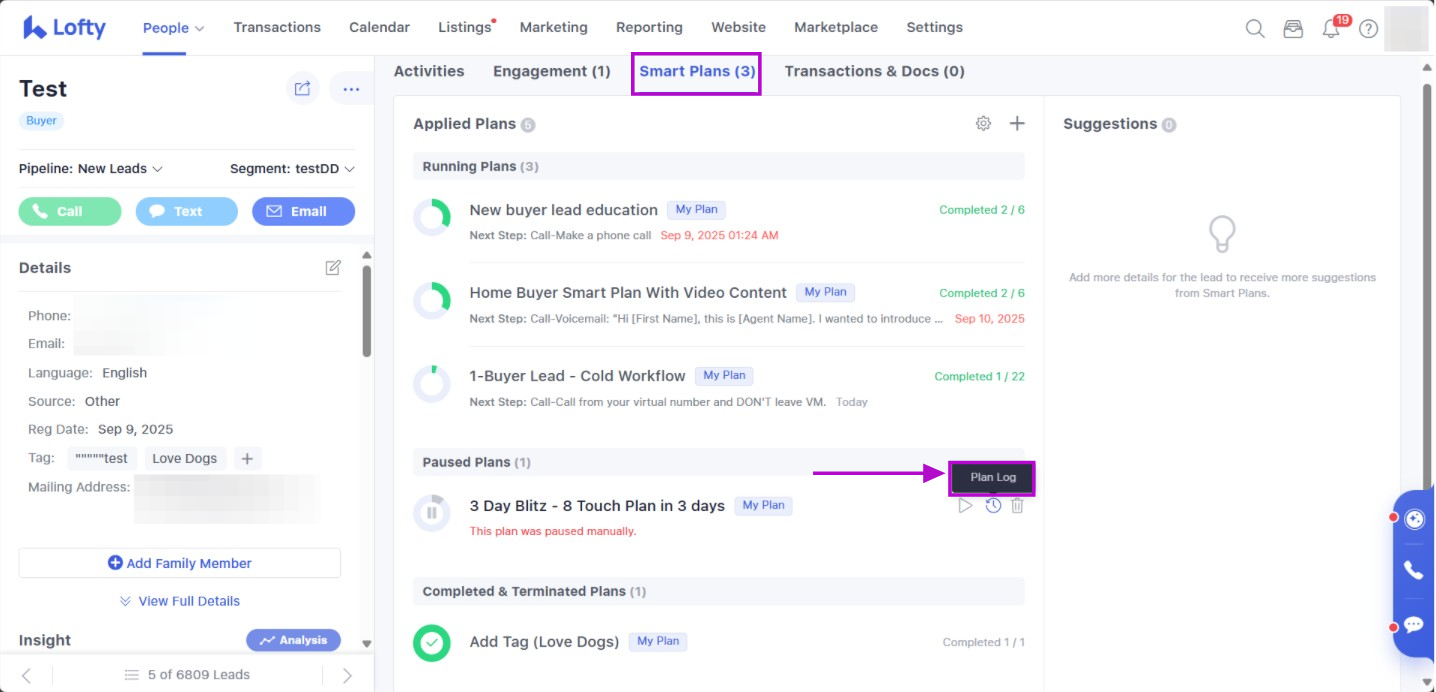Open the Segment: testDD dropdown
This screenshot has height=692, width=1436.
tap(292, 169)
